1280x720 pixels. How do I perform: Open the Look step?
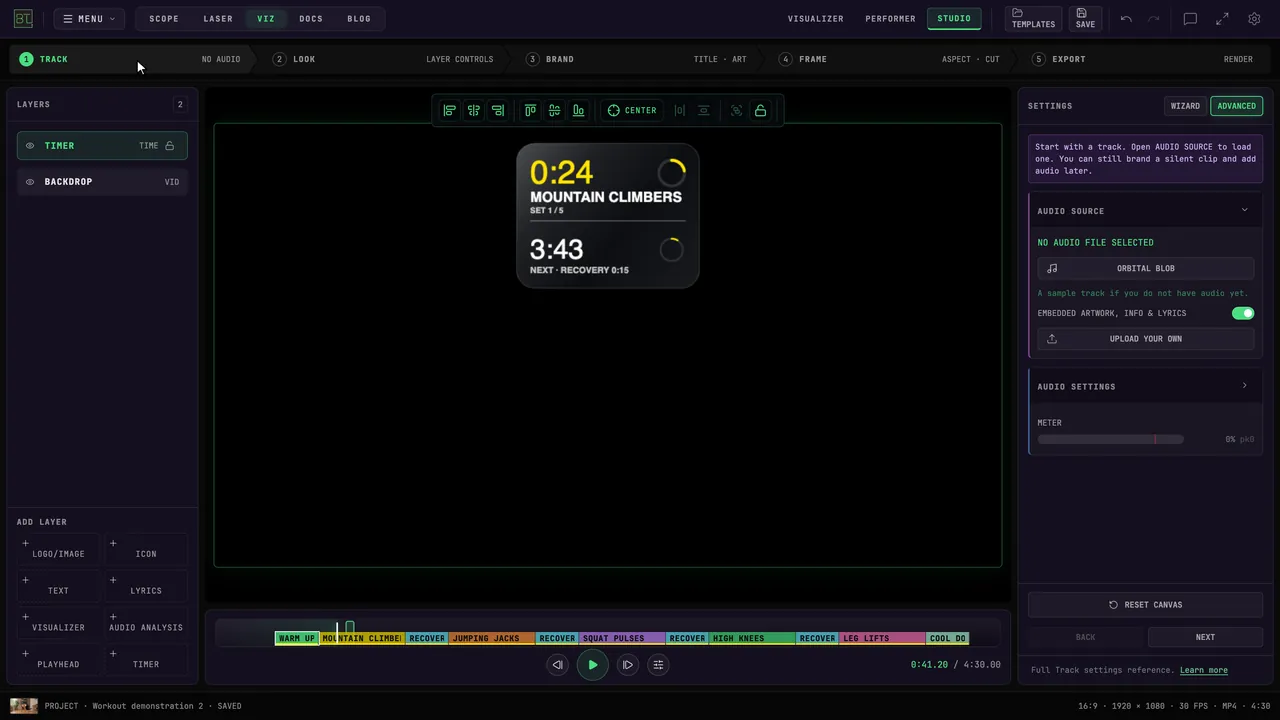tap(383, 59)
